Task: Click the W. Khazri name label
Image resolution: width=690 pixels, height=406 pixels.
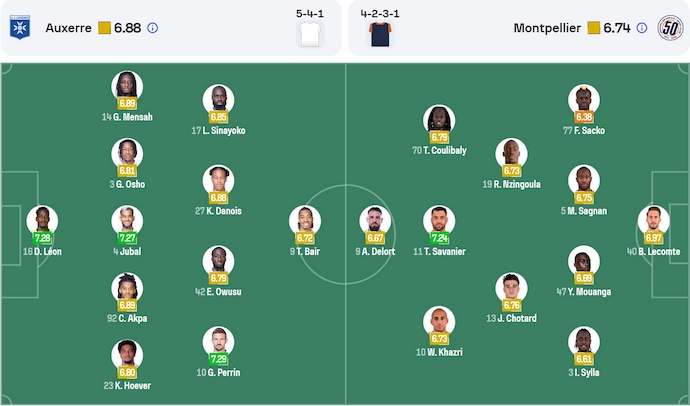Action: (x=438, y=352)
